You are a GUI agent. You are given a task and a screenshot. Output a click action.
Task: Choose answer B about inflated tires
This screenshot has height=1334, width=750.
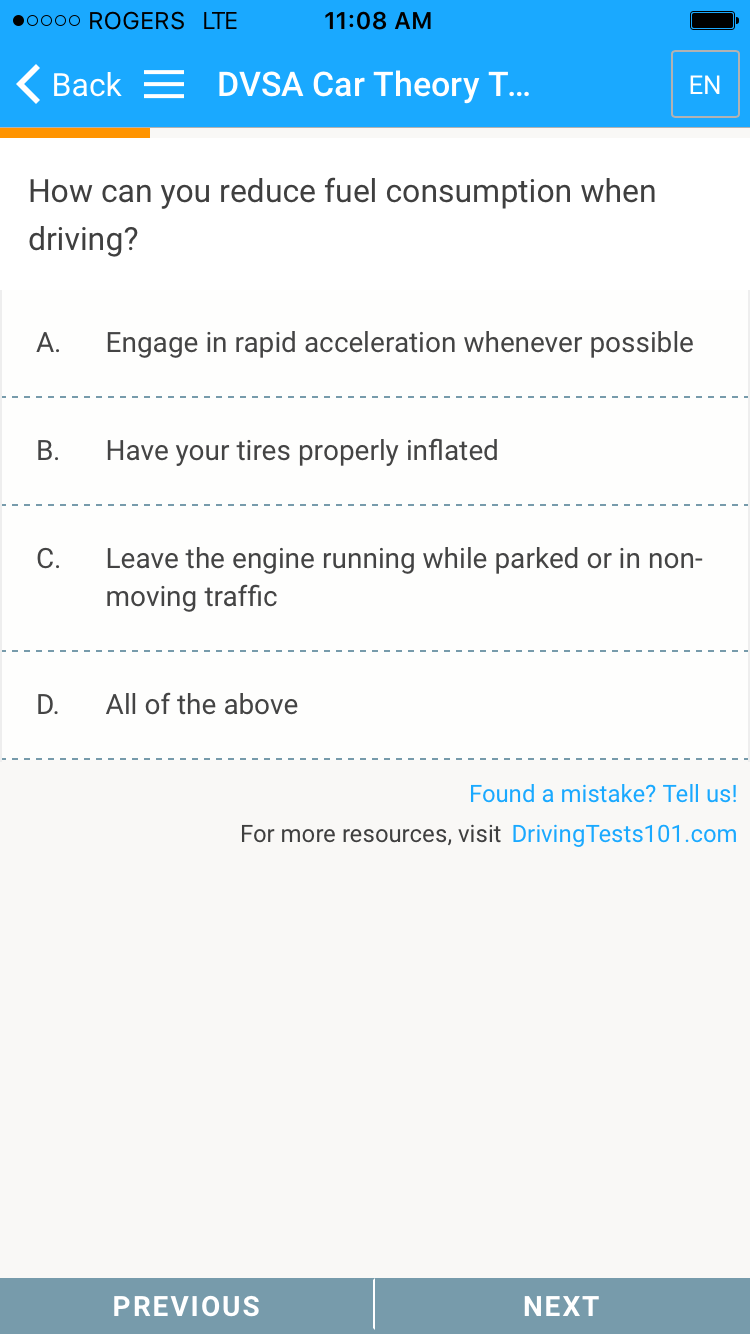(x=302, y=451)
